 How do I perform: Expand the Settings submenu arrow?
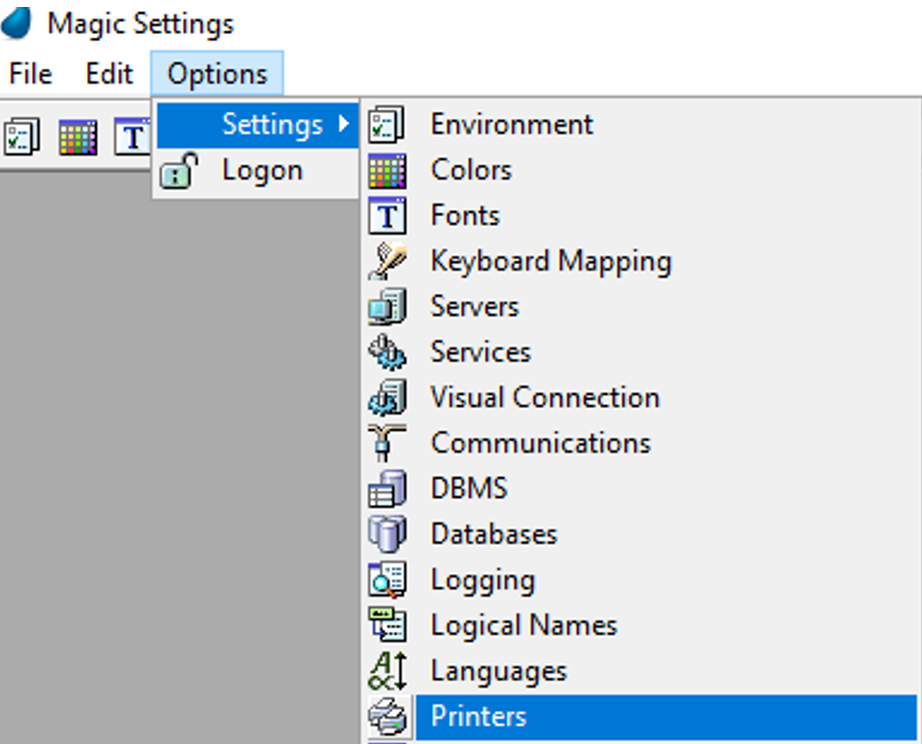[x=344, y=124]
